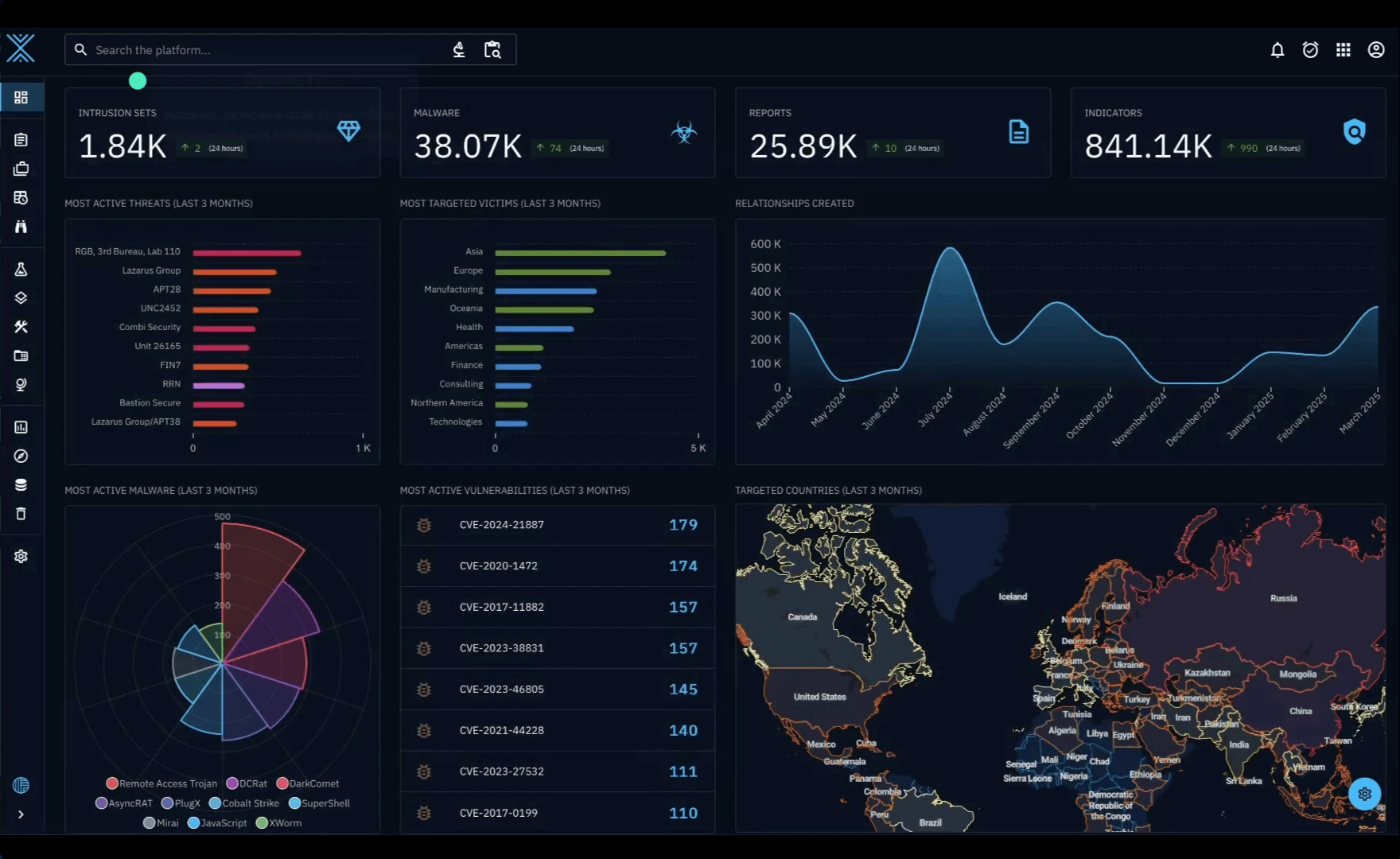Open the database Data sidebar icon

point(21,484)
